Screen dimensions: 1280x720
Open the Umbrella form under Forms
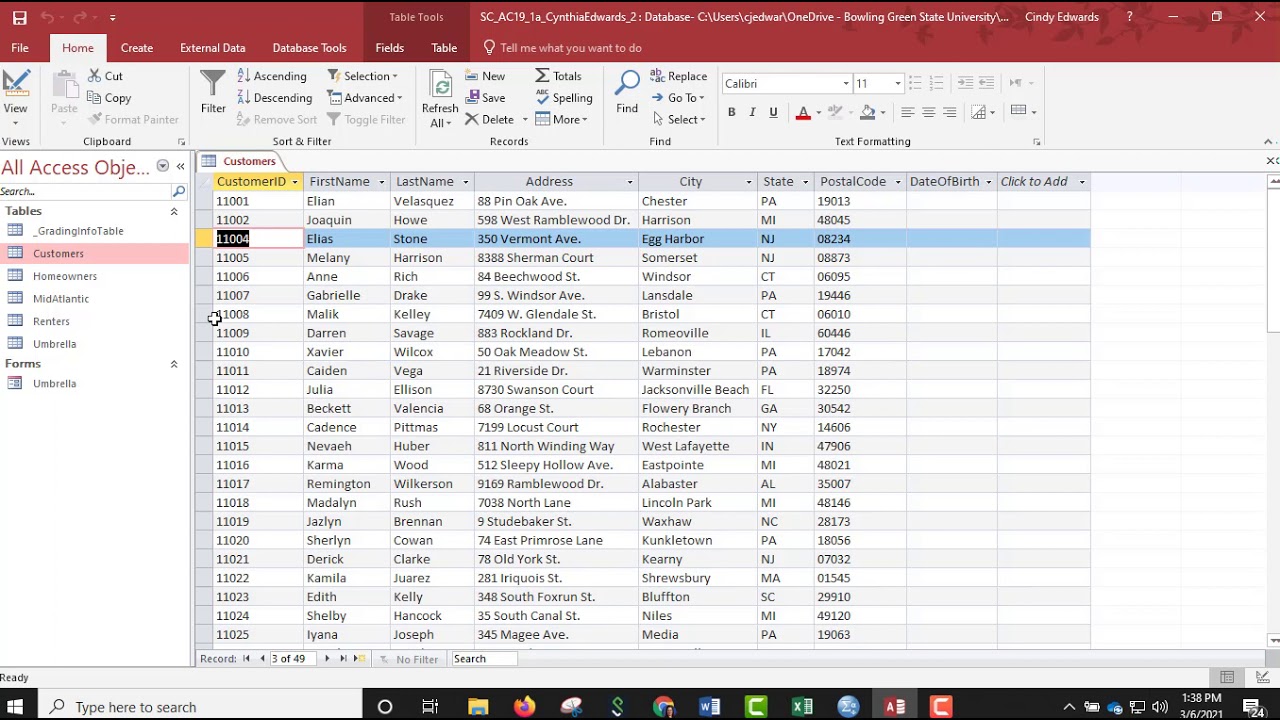point(54,384)
